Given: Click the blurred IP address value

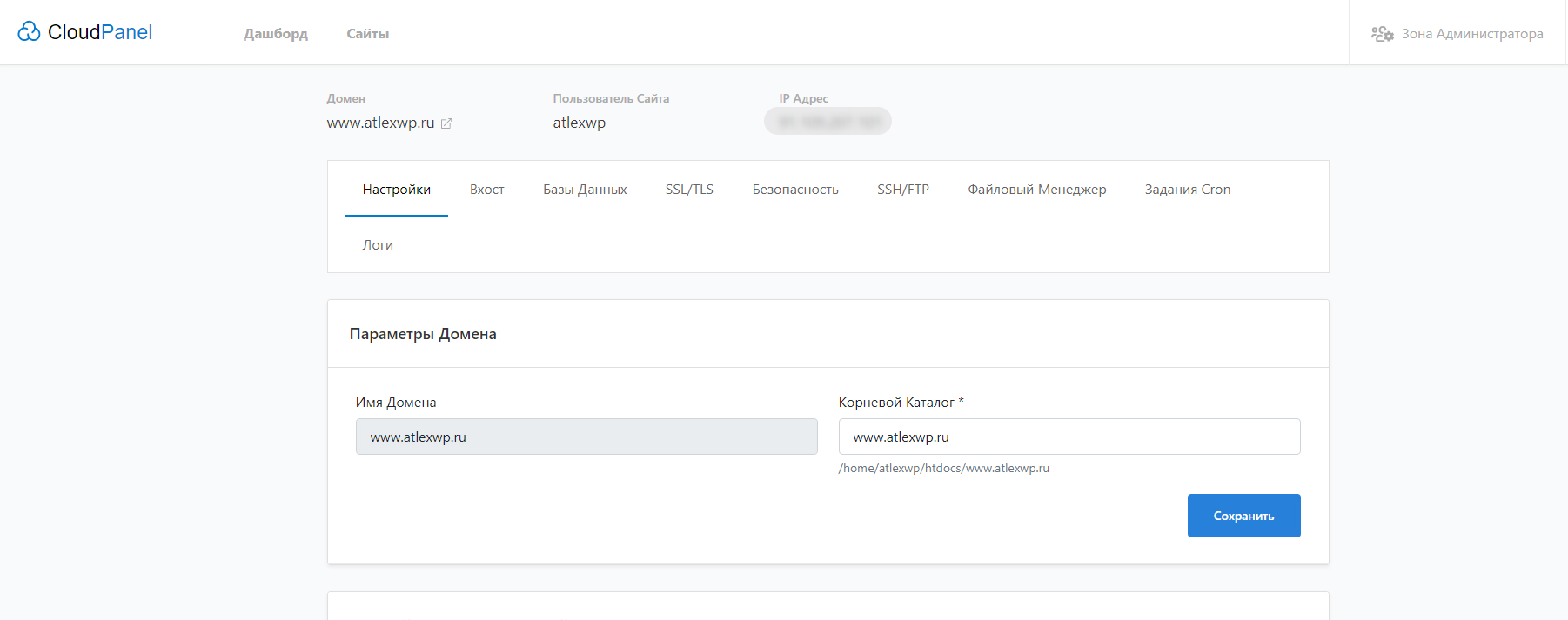Looking at the screenshot, I should pos(828,121).
